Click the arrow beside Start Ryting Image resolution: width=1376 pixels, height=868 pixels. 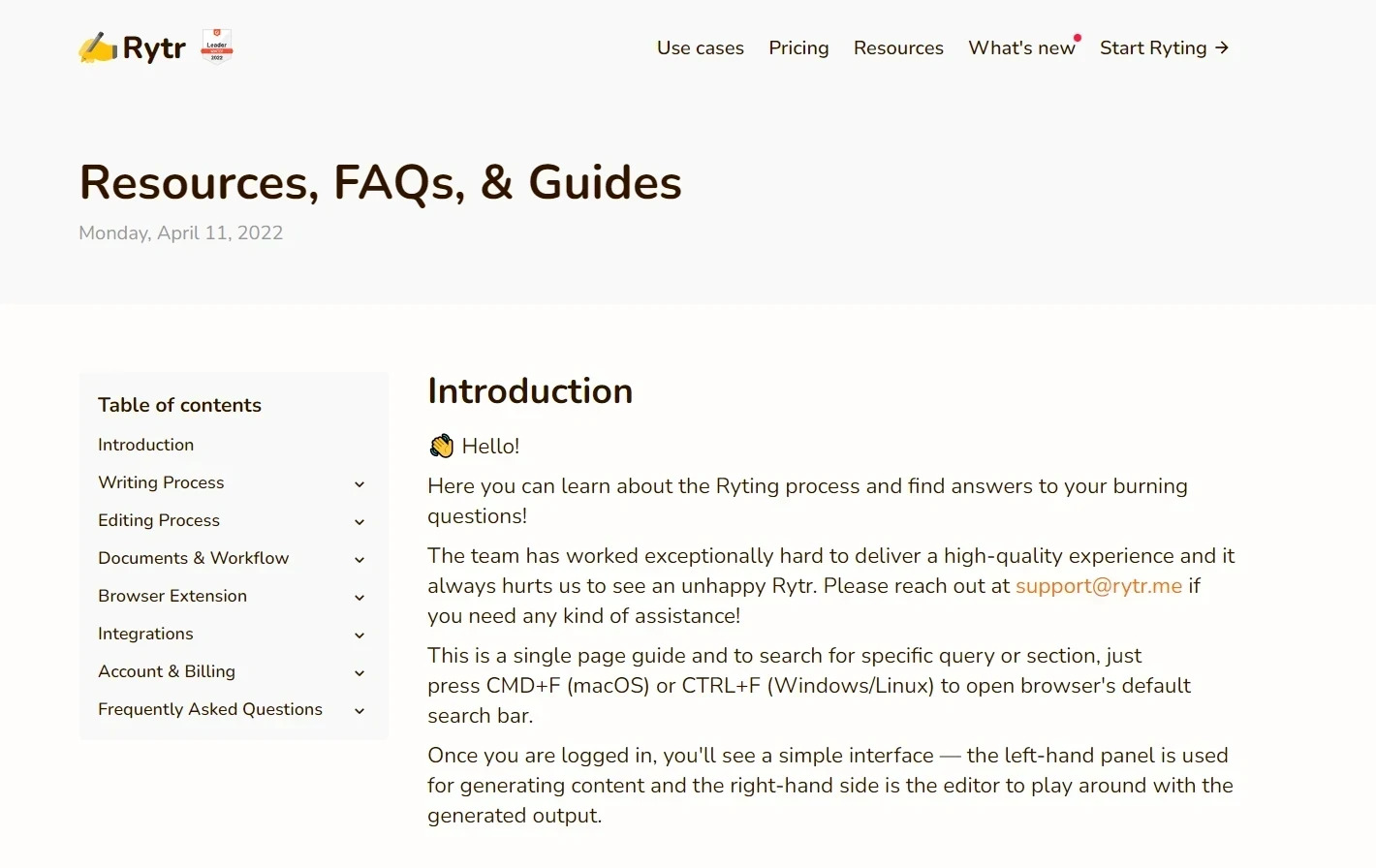1222,47
